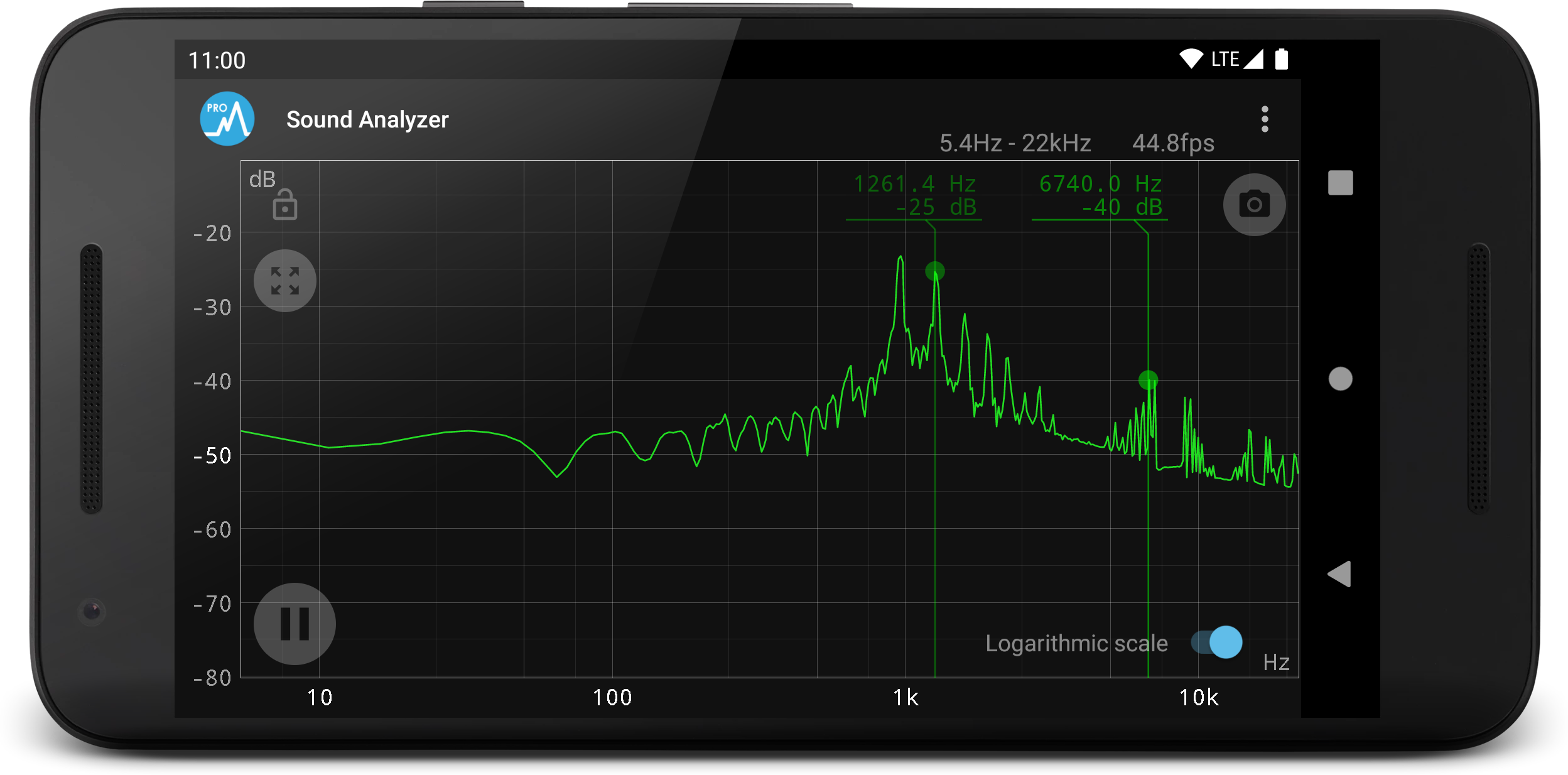Tap the dB axis unit label

click(262, 180)
